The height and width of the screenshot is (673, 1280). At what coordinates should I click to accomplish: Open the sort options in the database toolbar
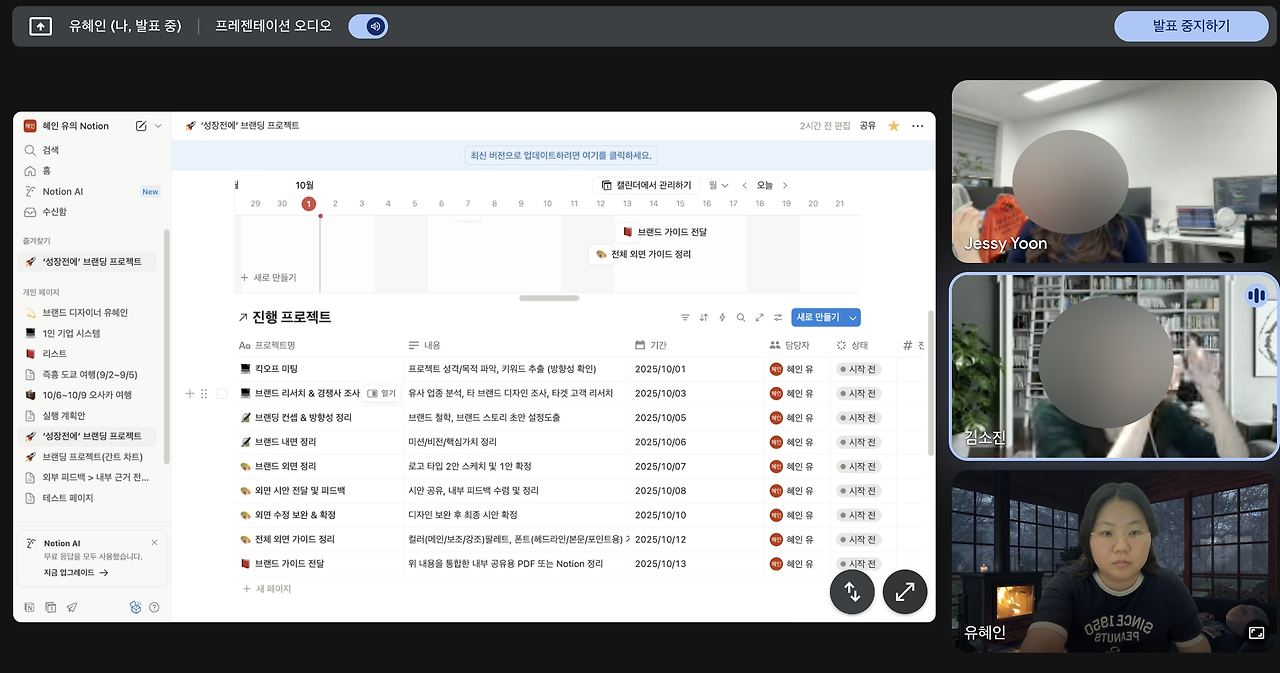[704, 317]
